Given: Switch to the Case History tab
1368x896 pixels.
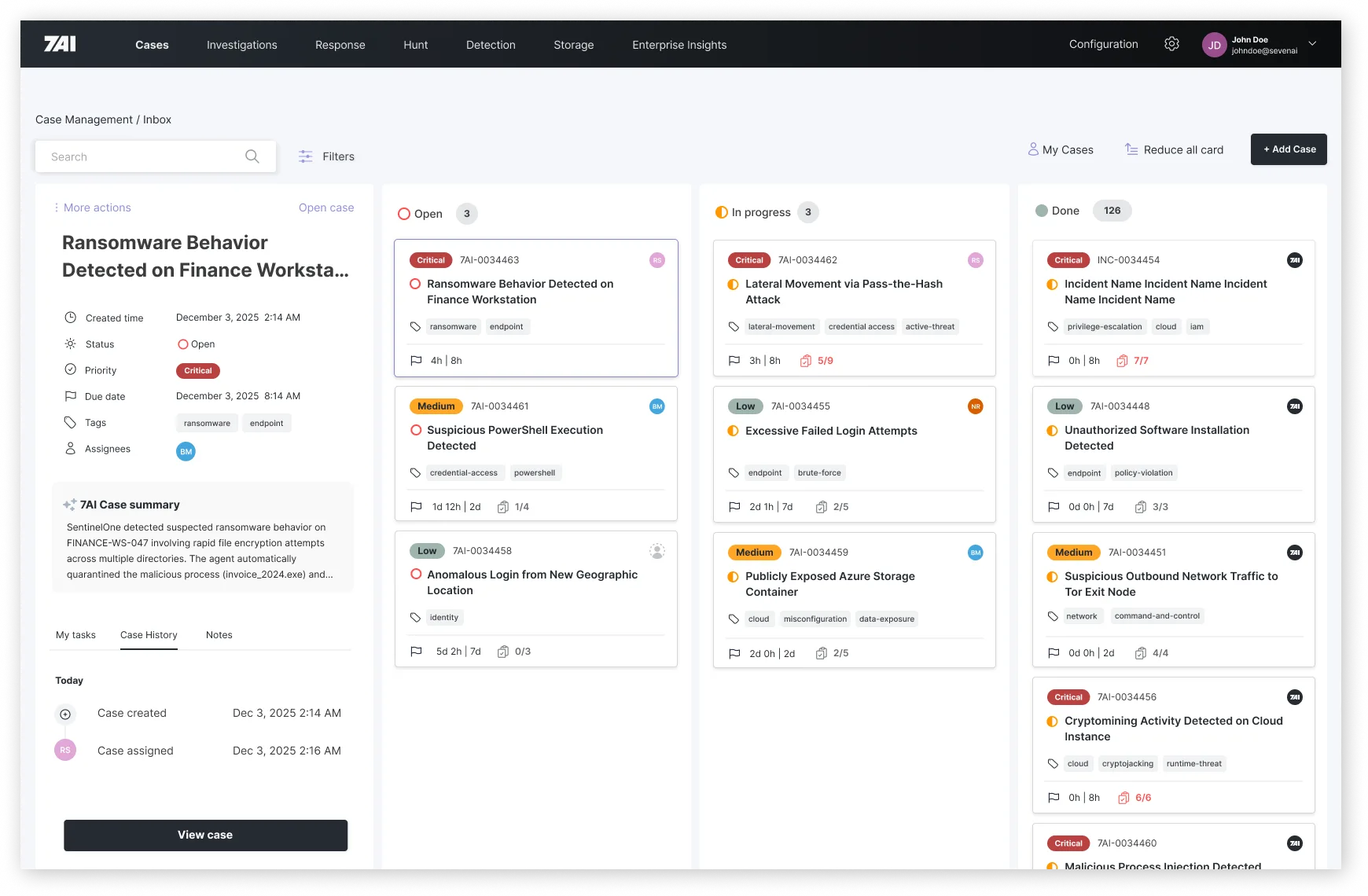Looking at the screenshot, I should click(x=149, y=635).
